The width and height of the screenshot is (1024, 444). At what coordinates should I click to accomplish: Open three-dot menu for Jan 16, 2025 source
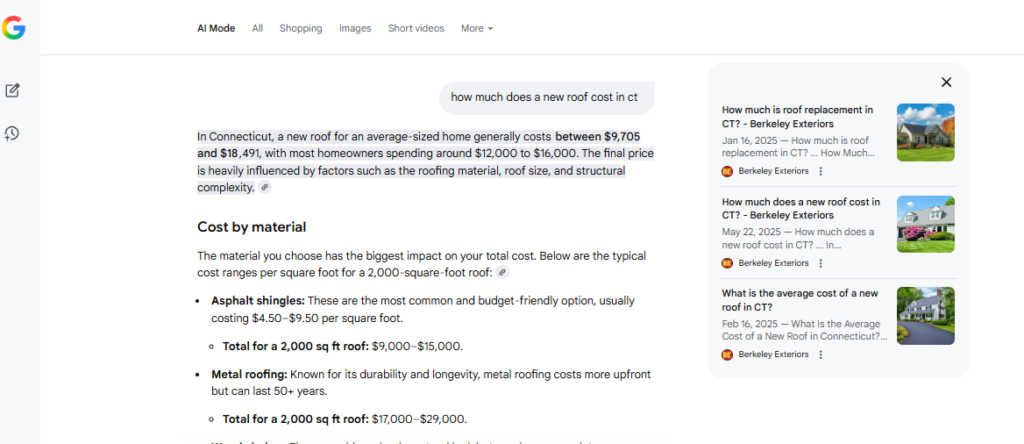click(820, 171)
